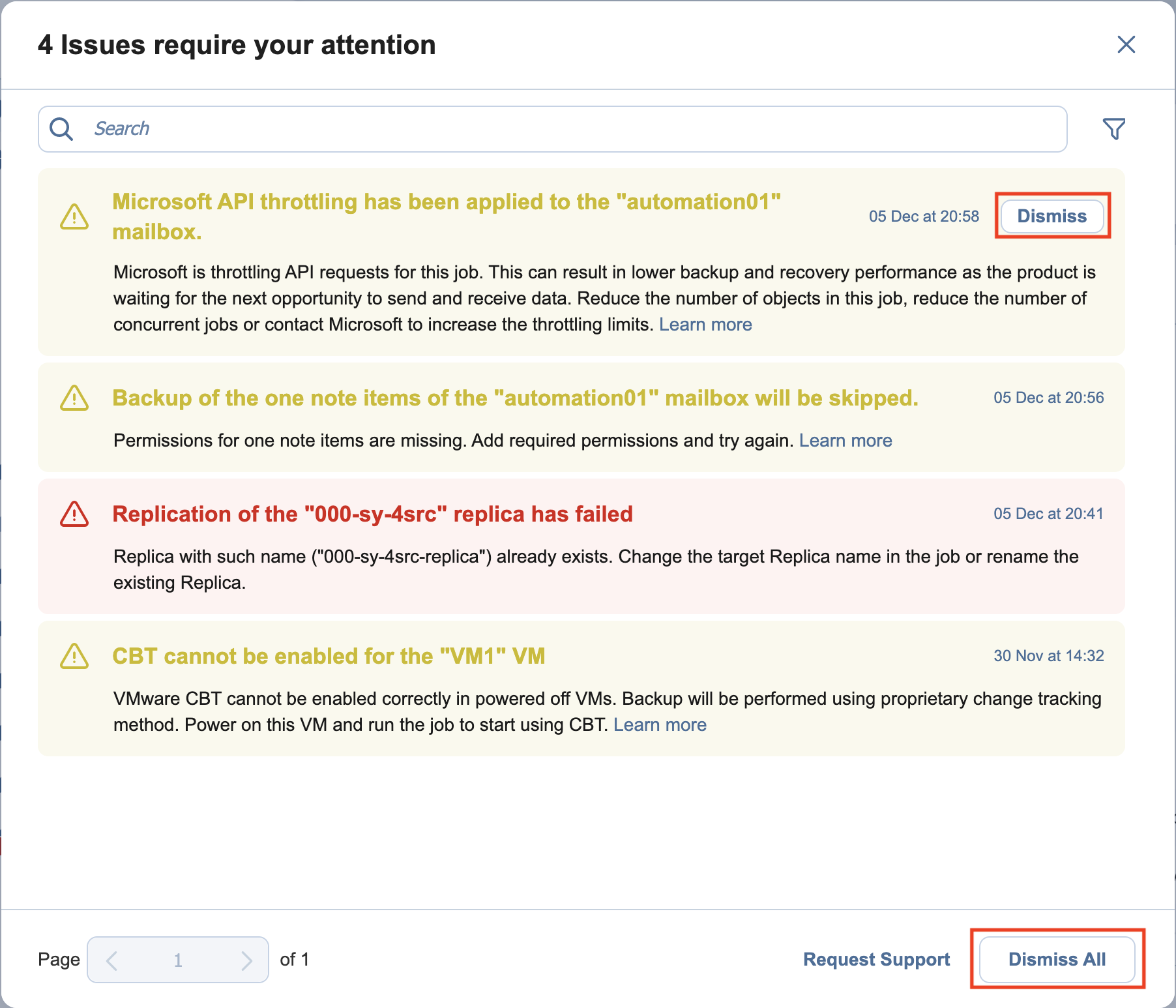Open the filter funnel icon
1176x1008 pixels.
pyautogui.click(x=1113, y=129)
